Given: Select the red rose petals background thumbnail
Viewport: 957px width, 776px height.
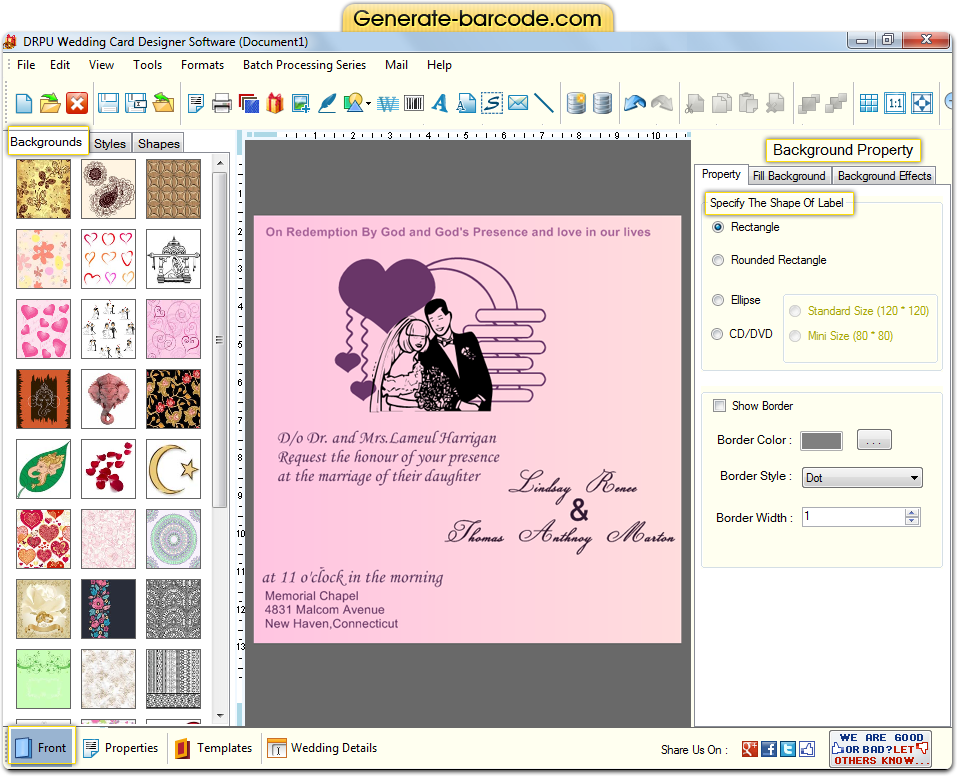Looking at the screenshot, I should pos(109,469).
